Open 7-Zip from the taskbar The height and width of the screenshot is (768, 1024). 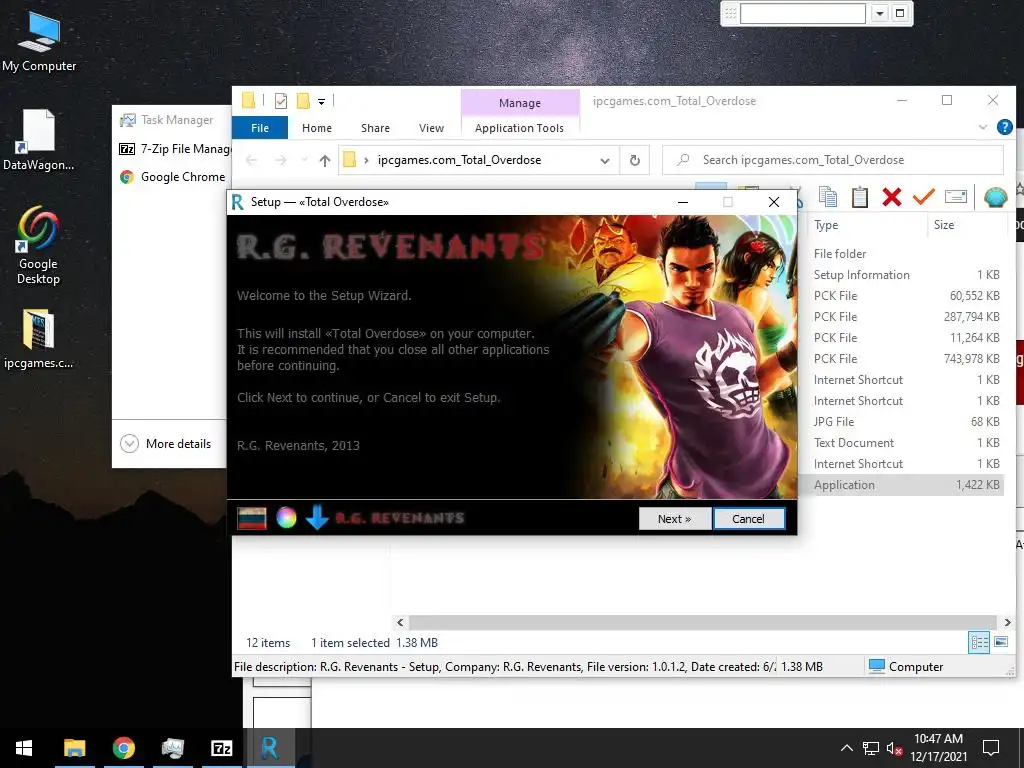coord(221,748)
